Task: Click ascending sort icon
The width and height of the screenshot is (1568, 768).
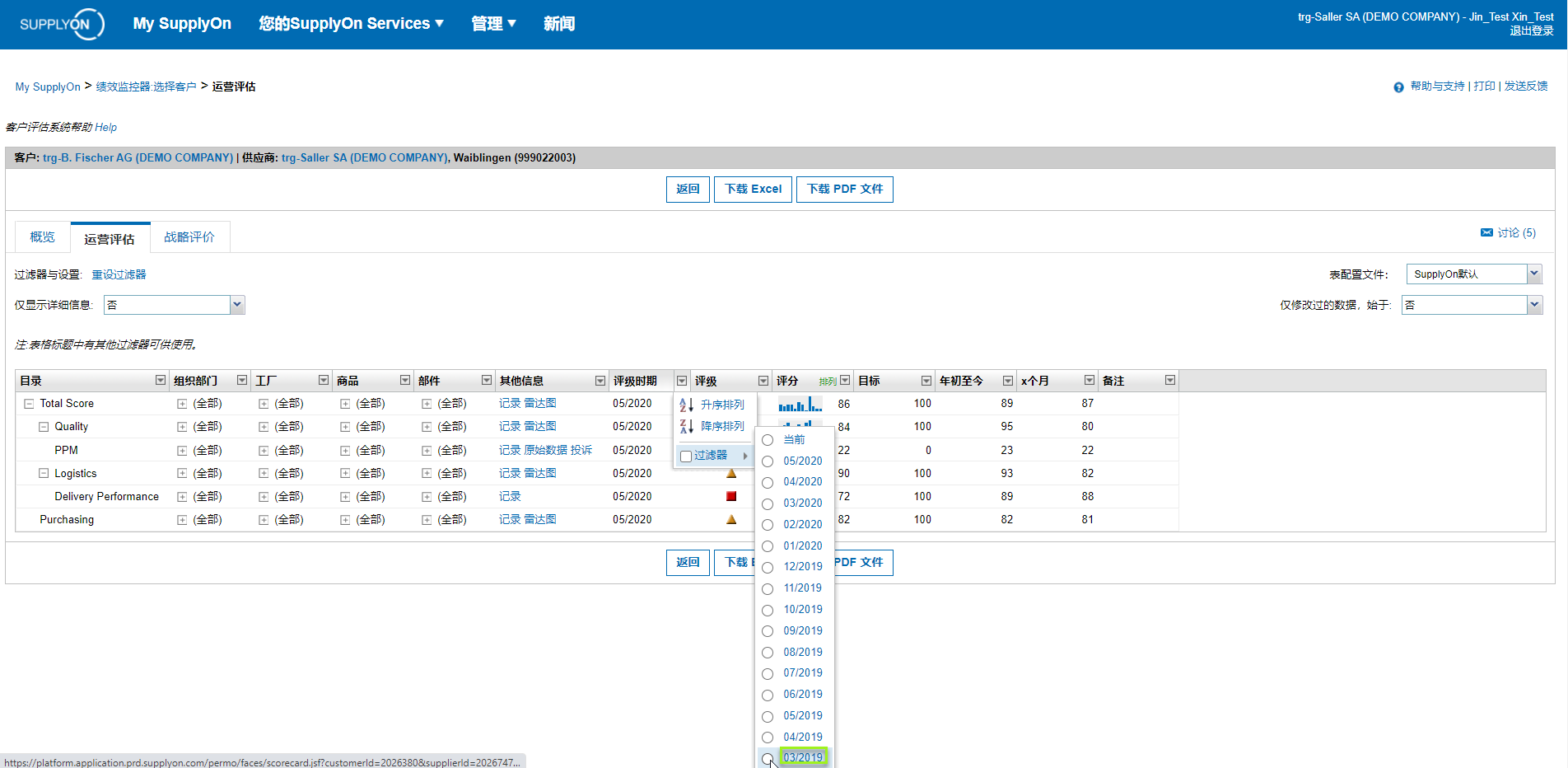Action: click(686, 405)
